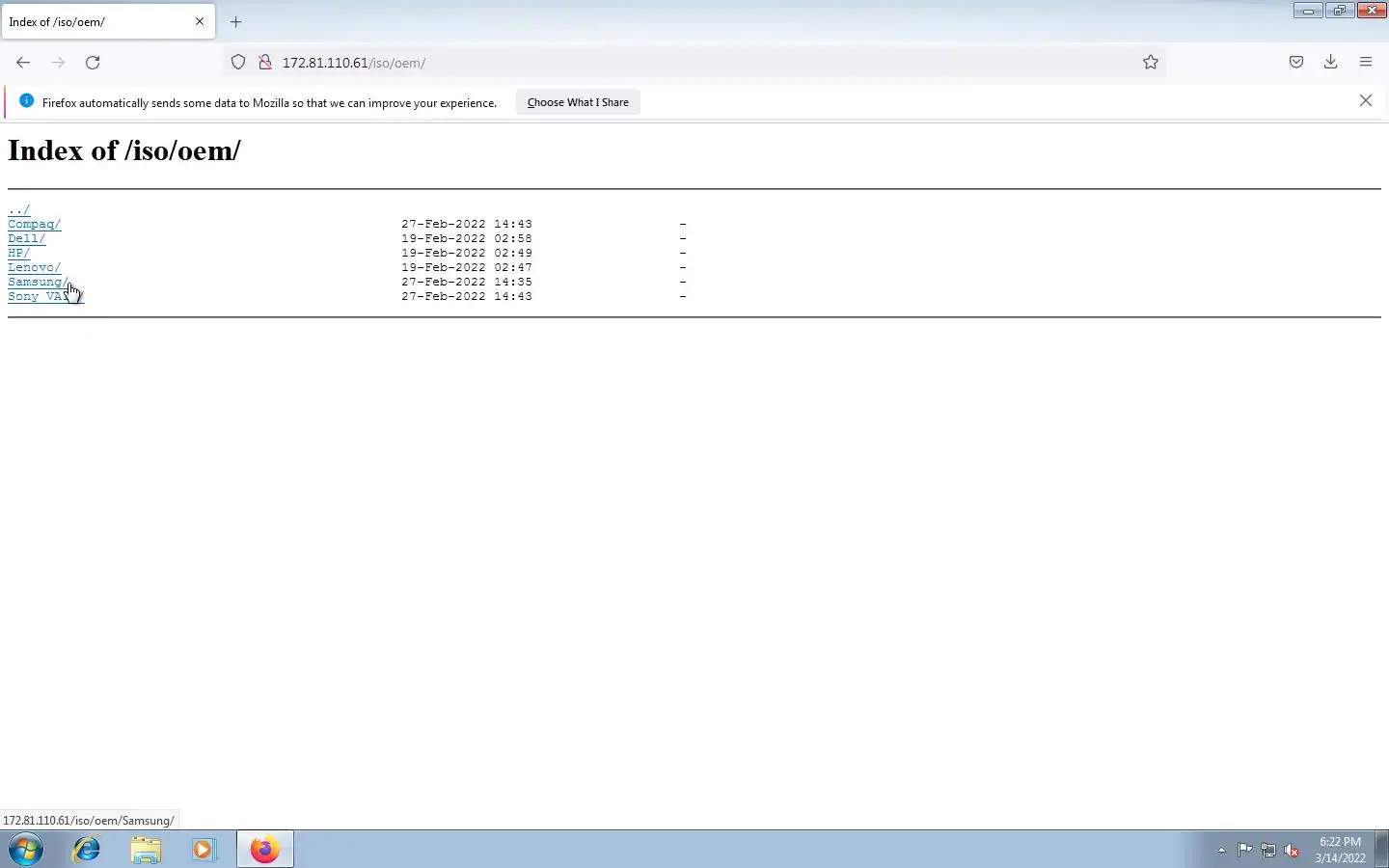Click the Show desktop strip
Image resolution: width=1389 pixels, height=868 pixels.
(x=1381, y=850)
